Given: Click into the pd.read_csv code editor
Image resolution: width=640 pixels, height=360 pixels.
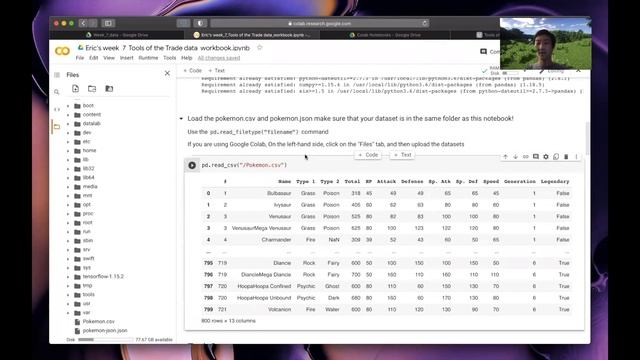Looking at the screenshot, I should point(390,165).
